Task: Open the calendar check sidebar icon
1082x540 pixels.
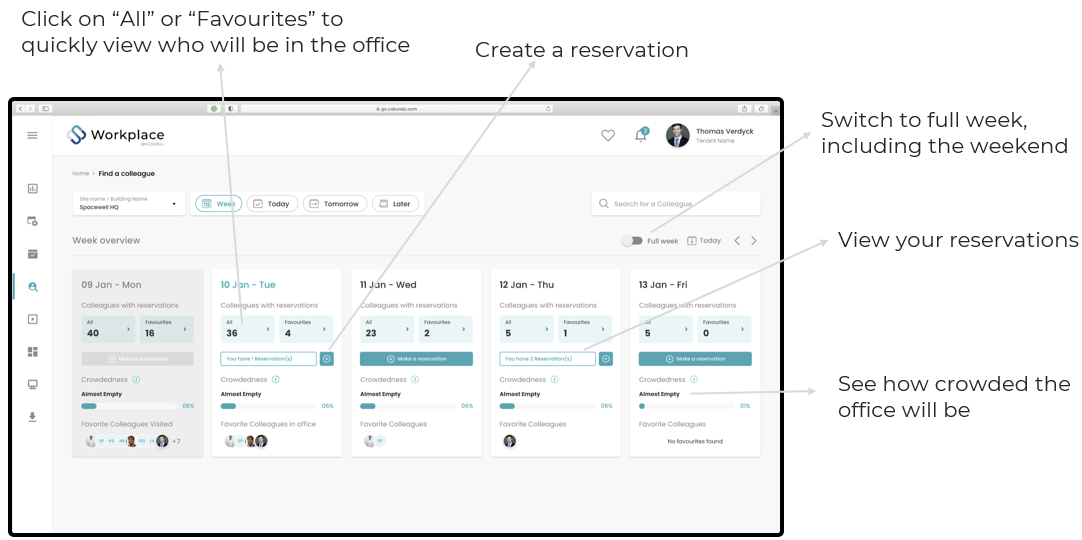Action: pyautogui.click(x=32, y=254)
